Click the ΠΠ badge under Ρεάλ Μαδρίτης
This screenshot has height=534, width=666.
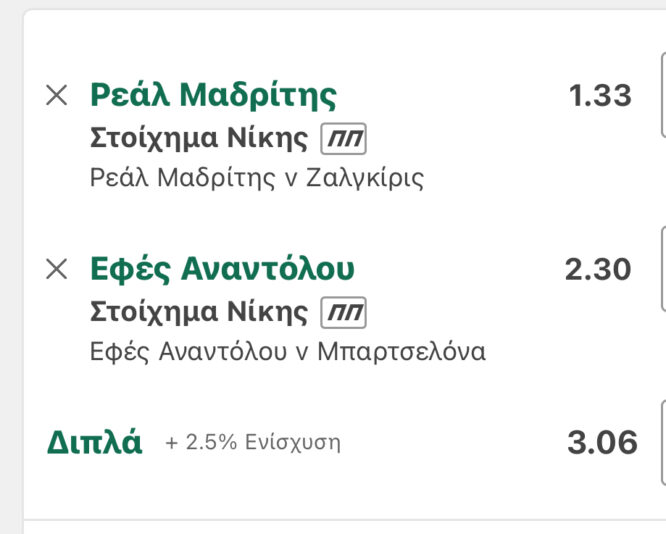(x=344, y=138)
